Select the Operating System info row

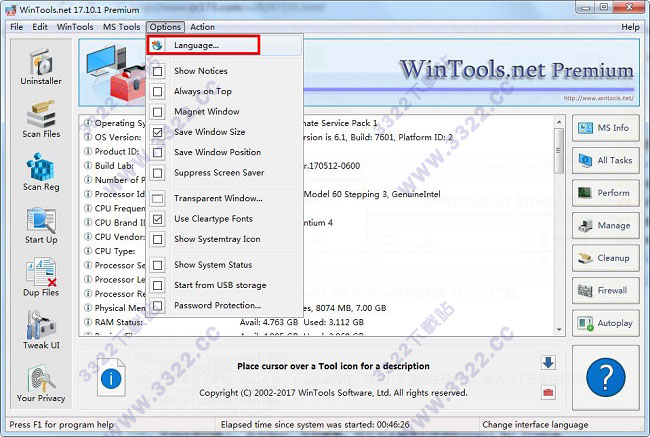tap(317, 123)
